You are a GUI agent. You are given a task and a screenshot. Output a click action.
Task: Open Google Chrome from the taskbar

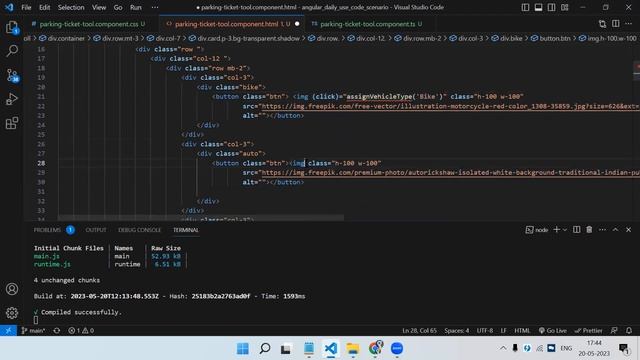375,348
